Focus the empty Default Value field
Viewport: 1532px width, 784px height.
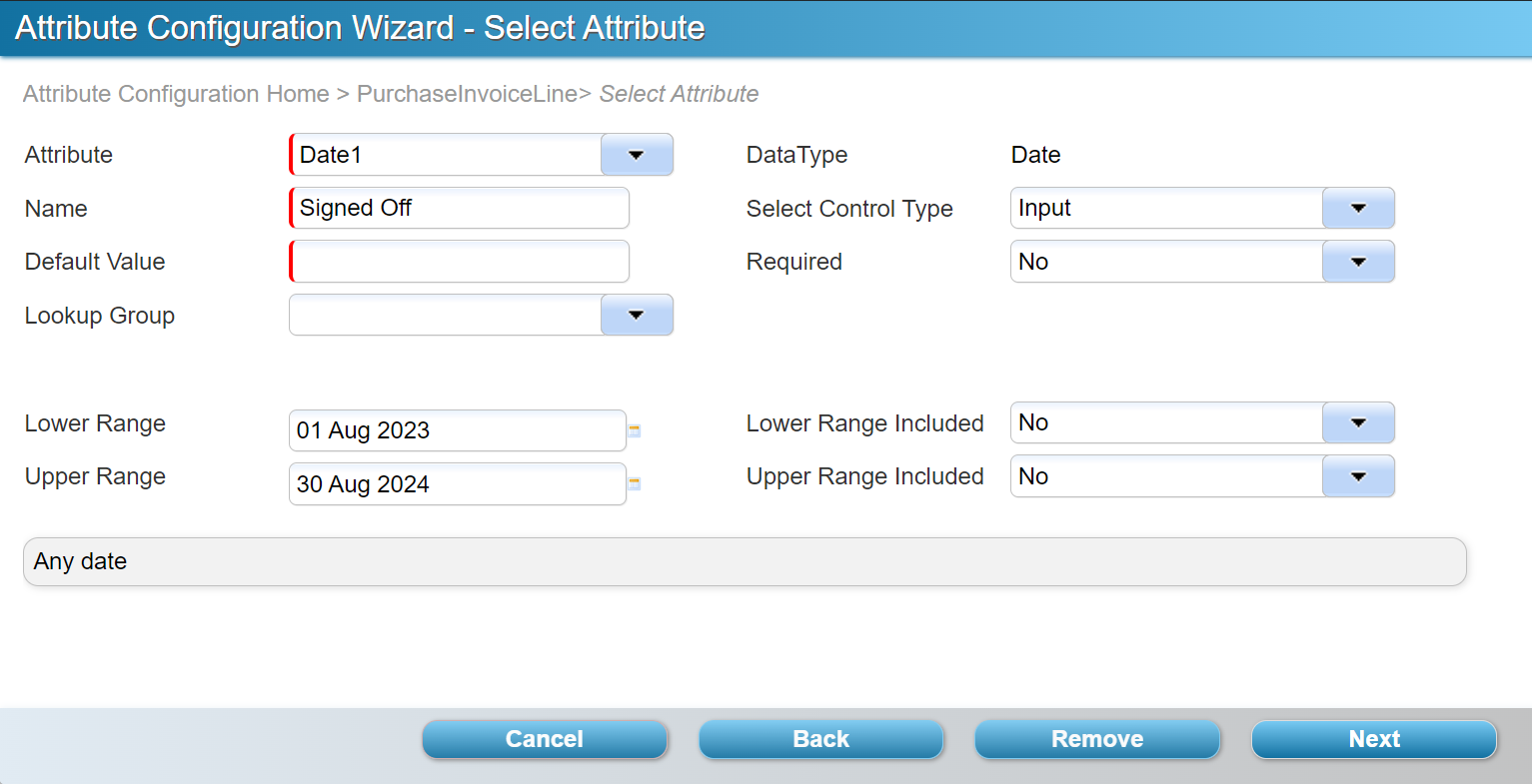[x=460, y=262]
